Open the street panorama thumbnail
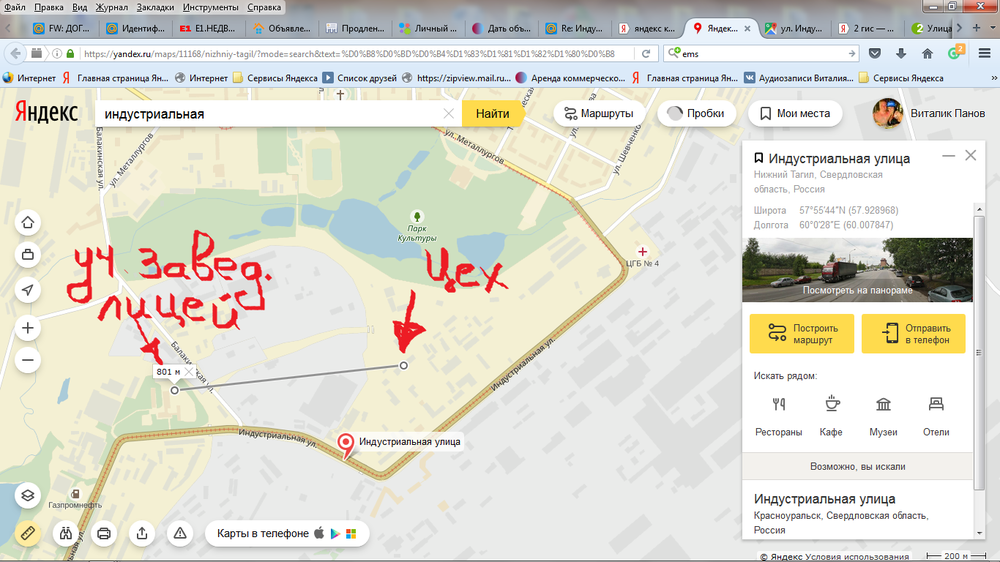The width and height of the screenshot is (1000, 562). 857,270
